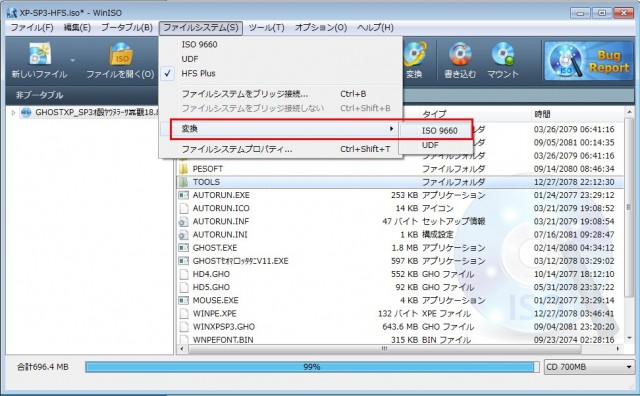Click the MOUSE.EXE application icon
This screenshot has height=396, width=640.
click(x=184, y=300)
